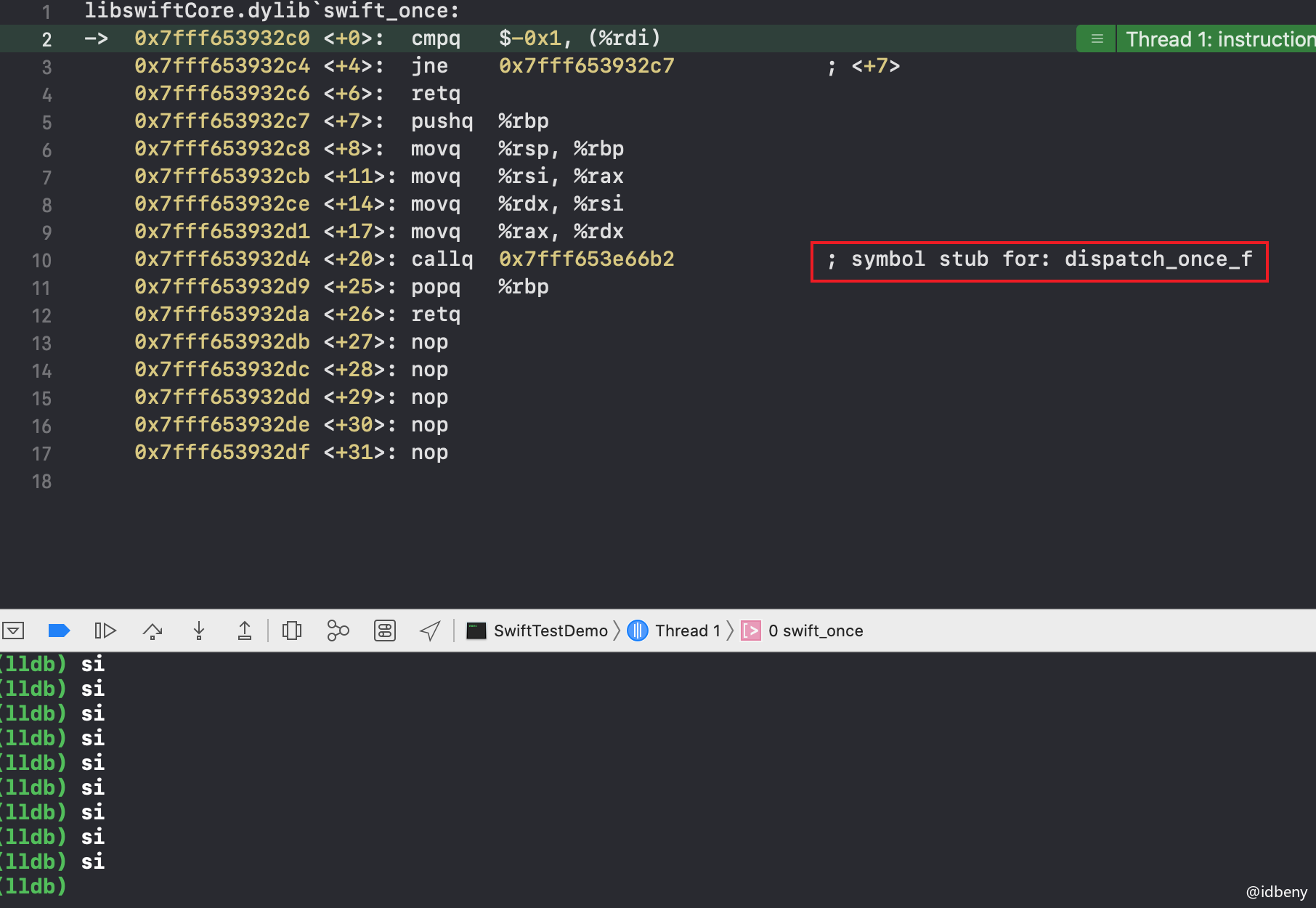This screenshot has width=1316, height=908.
Task: Open the green annotation menu icon
Action: 1097,39
